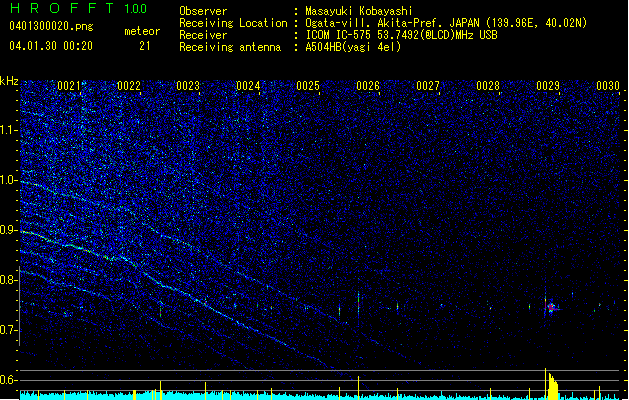Click the version number 1.0.0
Viewport: 629px width, 400px height.
136,9
